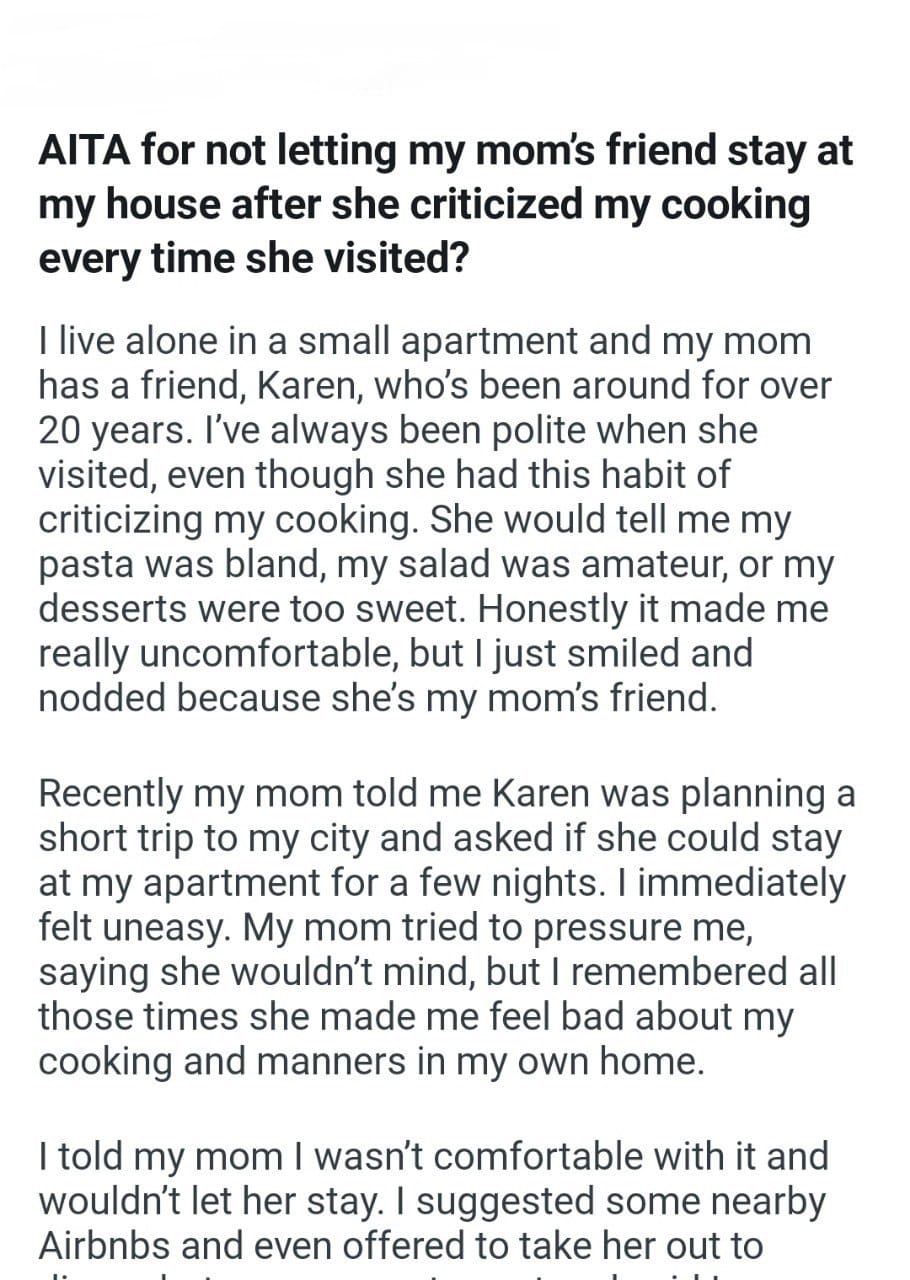Click "cooking and manners in my own home"
Screen dimensions: 910x1280
(x=370, y=1060)
